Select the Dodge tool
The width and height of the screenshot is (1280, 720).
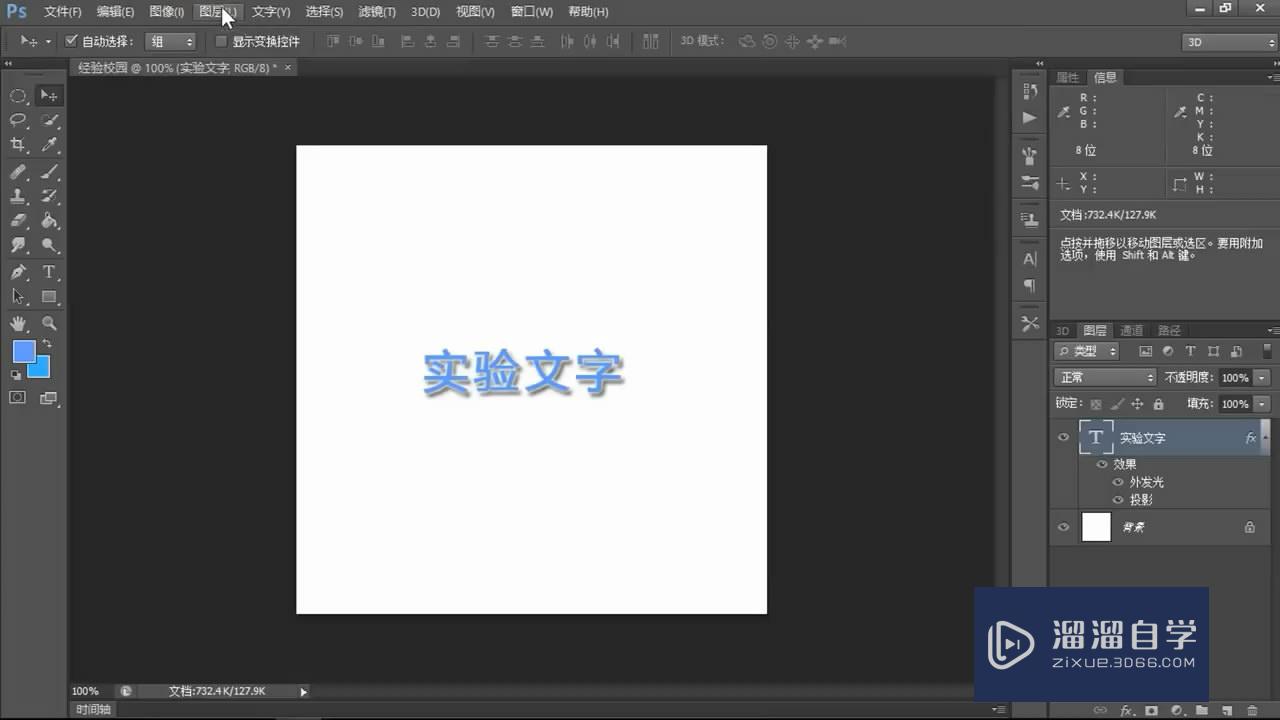click(x=49, y=245)
